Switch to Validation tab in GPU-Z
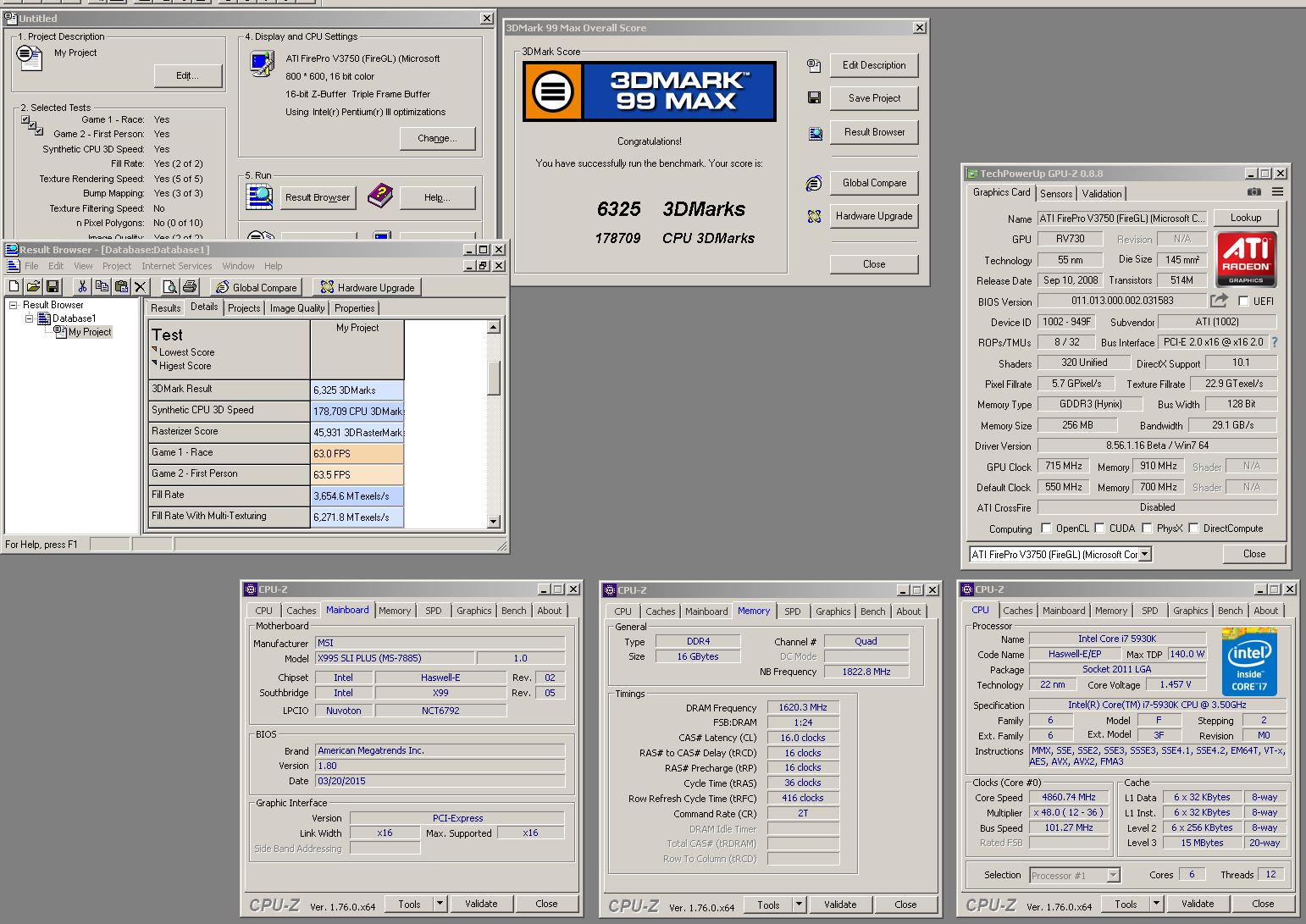Screen dimensions: 1306x924 click(1102, 194)
